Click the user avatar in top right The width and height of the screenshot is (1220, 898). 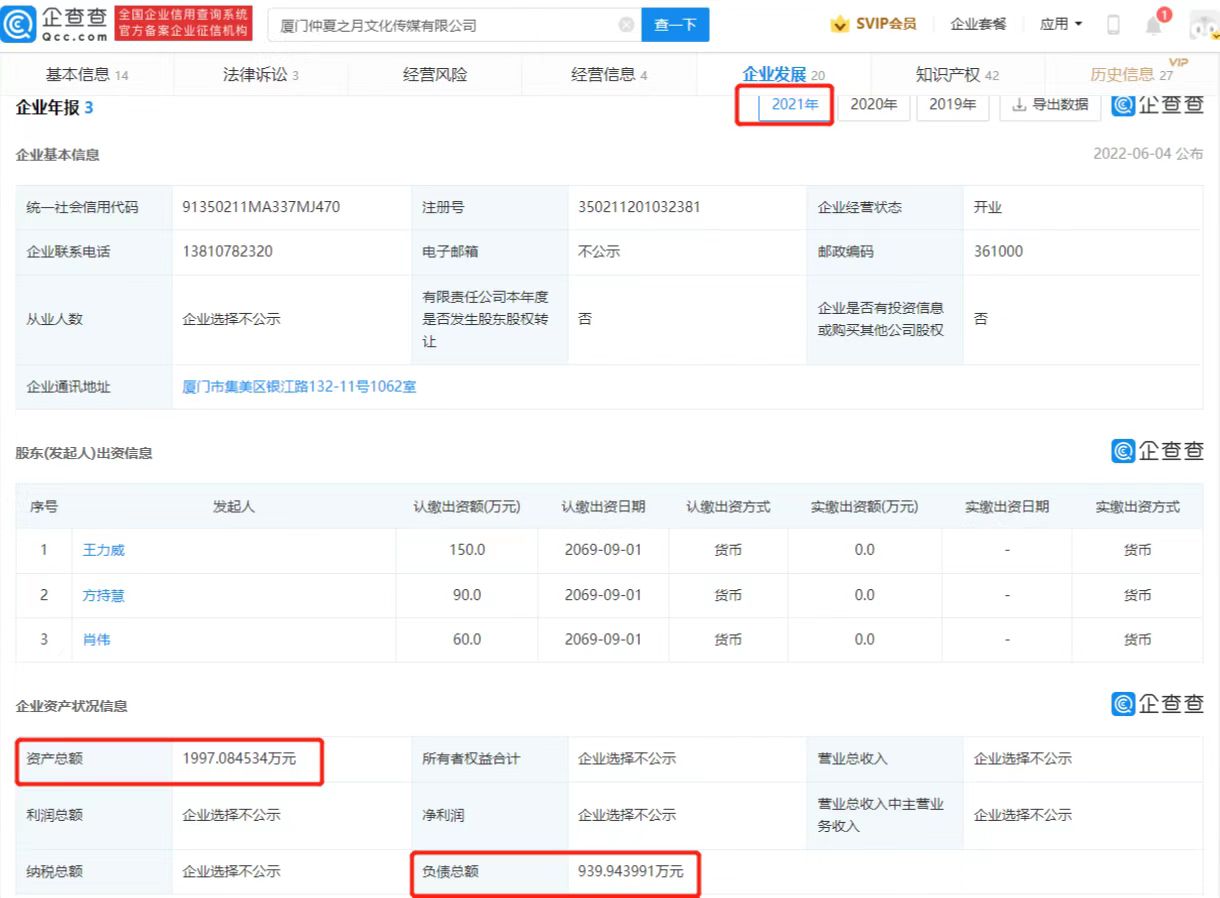1203,27
